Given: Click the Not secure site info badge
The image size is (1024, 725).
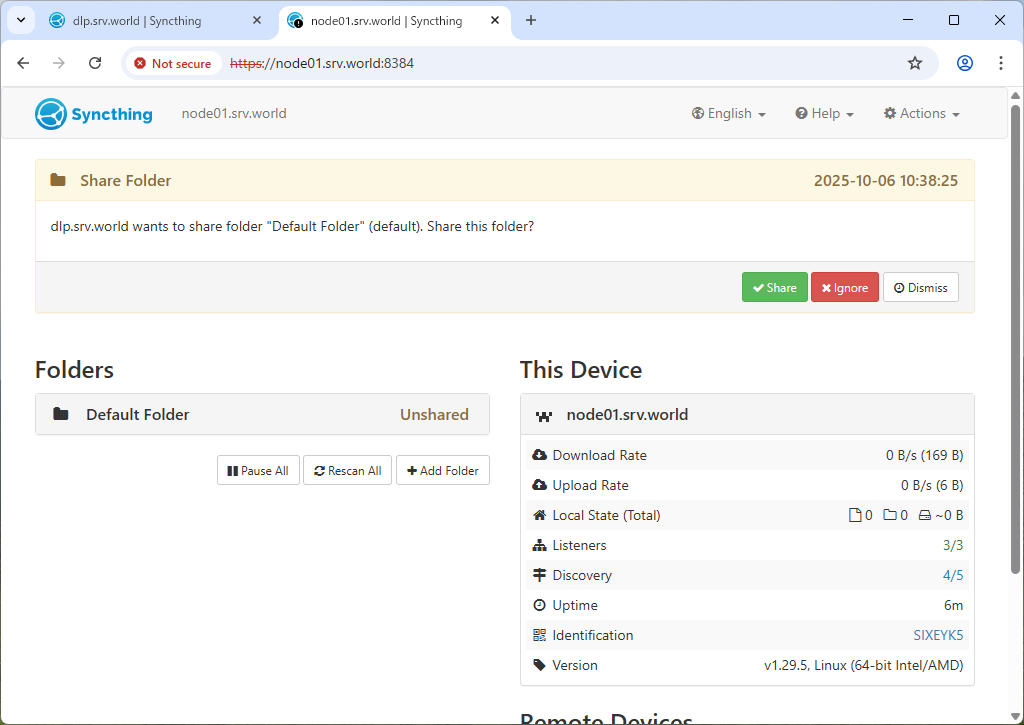Looking at the screenshot, I should (x=173, y=63).
